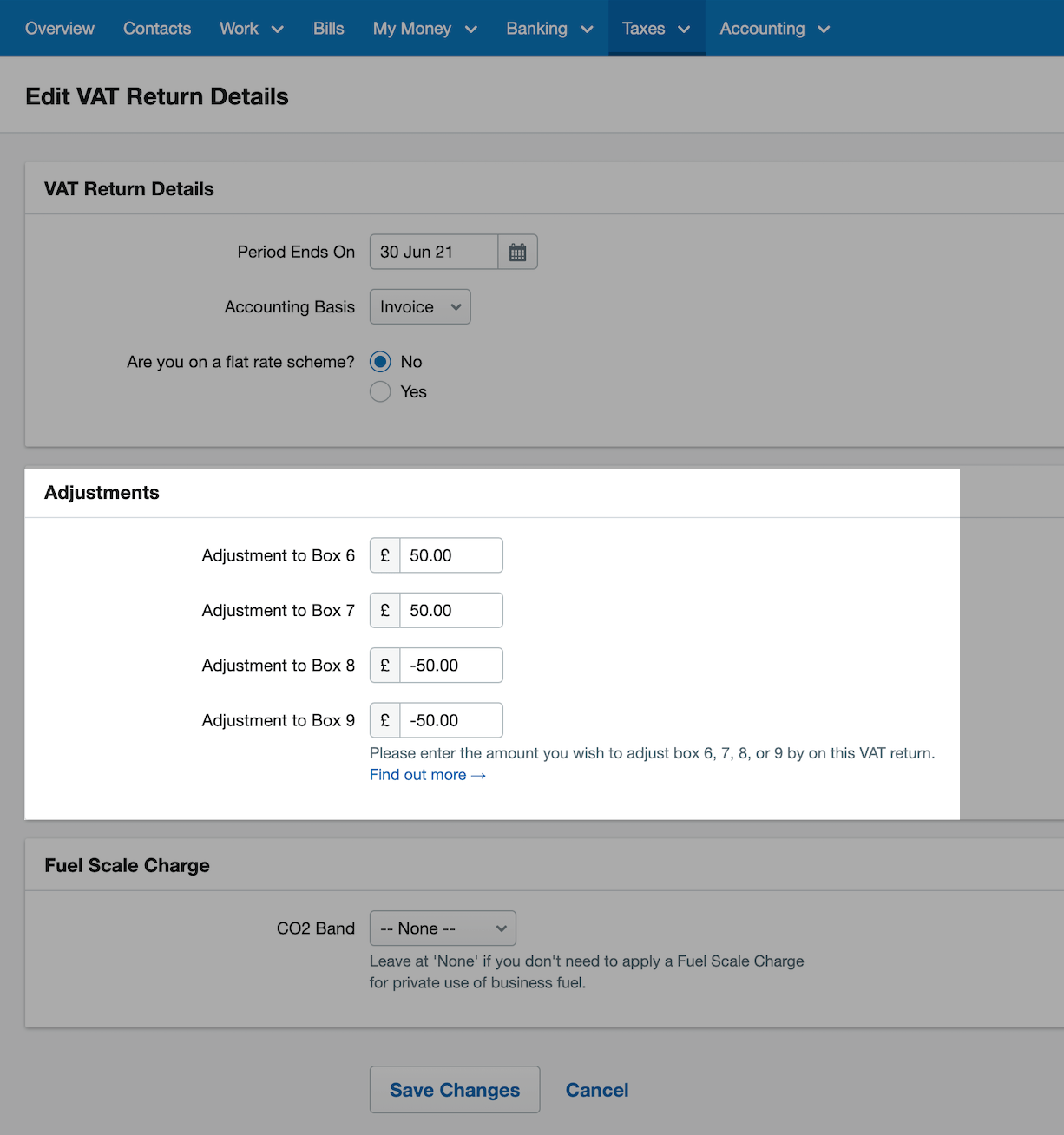Open the Accounting Basis dropdown

click(x=420, y=306)
